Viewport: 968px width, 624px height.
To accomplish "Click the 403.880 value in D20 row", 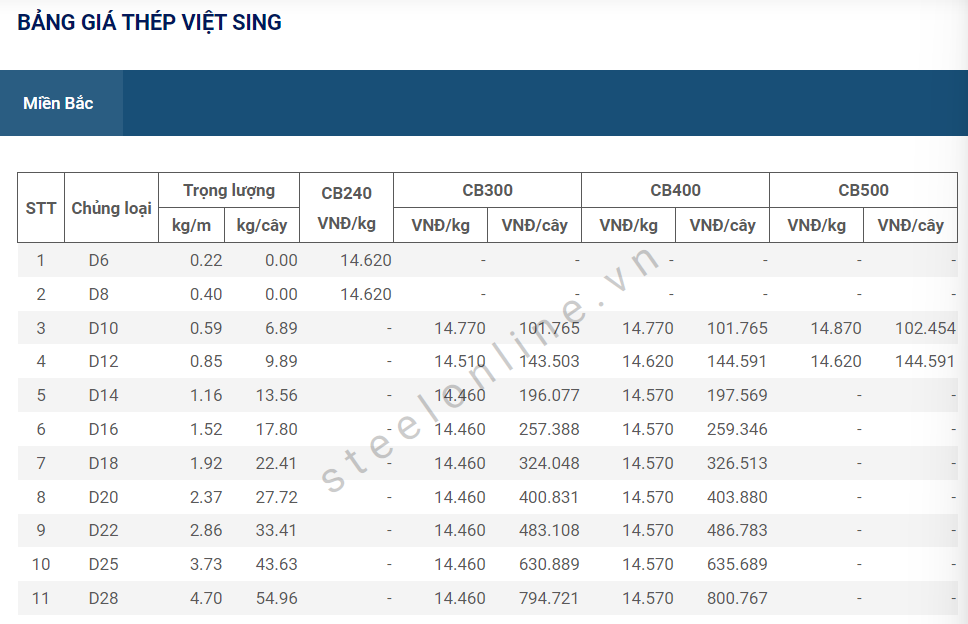I will coord(737,497).
